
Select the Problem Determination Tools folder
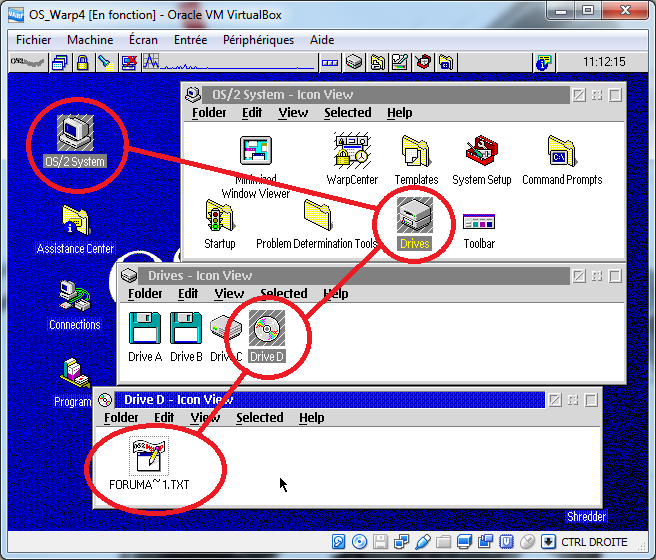click(x=317, y=224)
